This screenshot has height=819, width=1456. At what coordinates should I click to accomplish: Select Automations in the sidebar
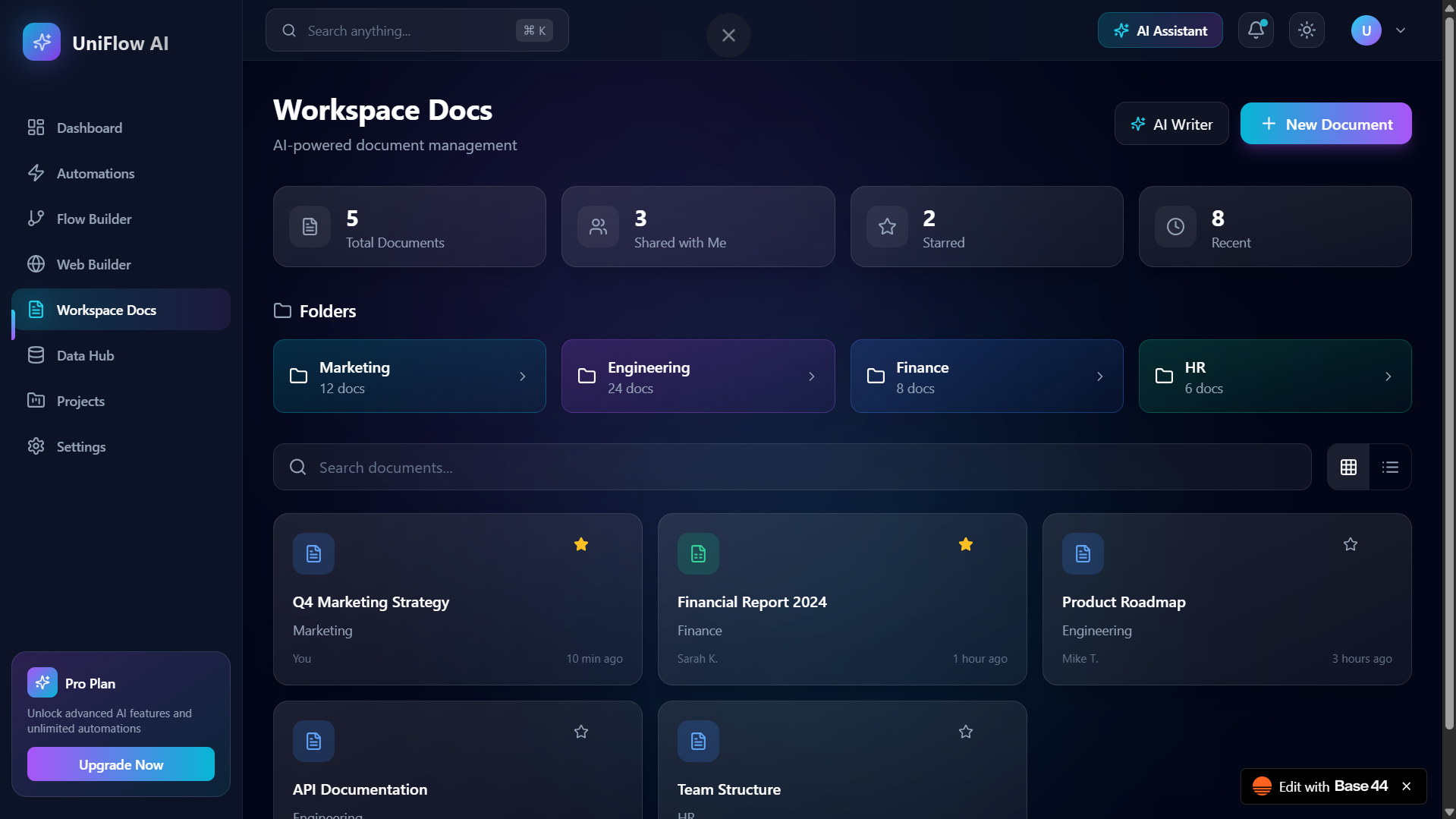point(94,173)
